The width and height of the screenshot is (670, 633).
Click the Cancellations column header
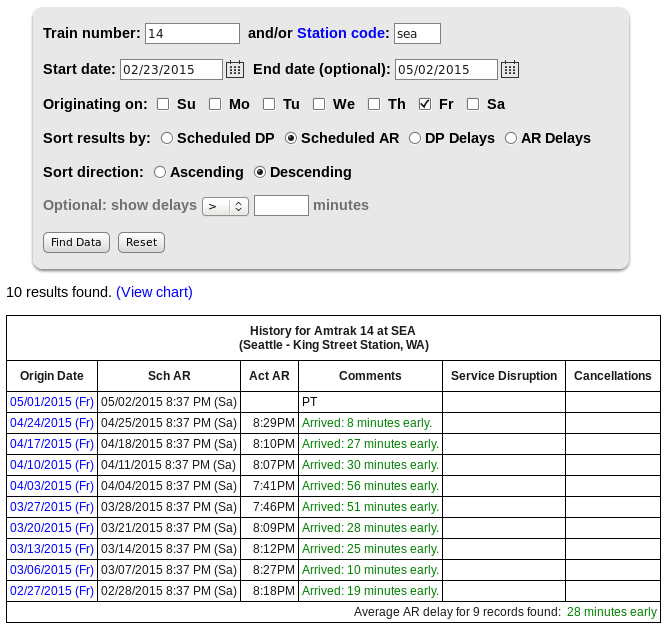tap(613, 376)
